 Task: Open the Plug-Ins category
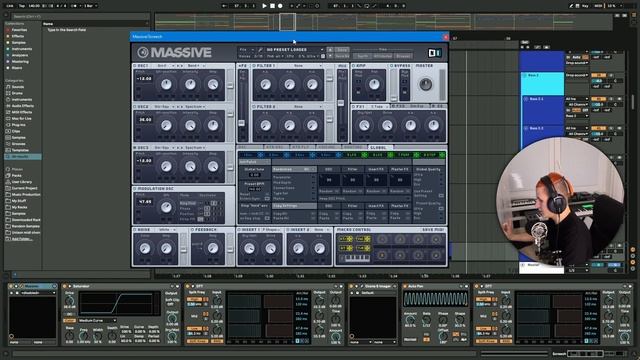[18, 125]
